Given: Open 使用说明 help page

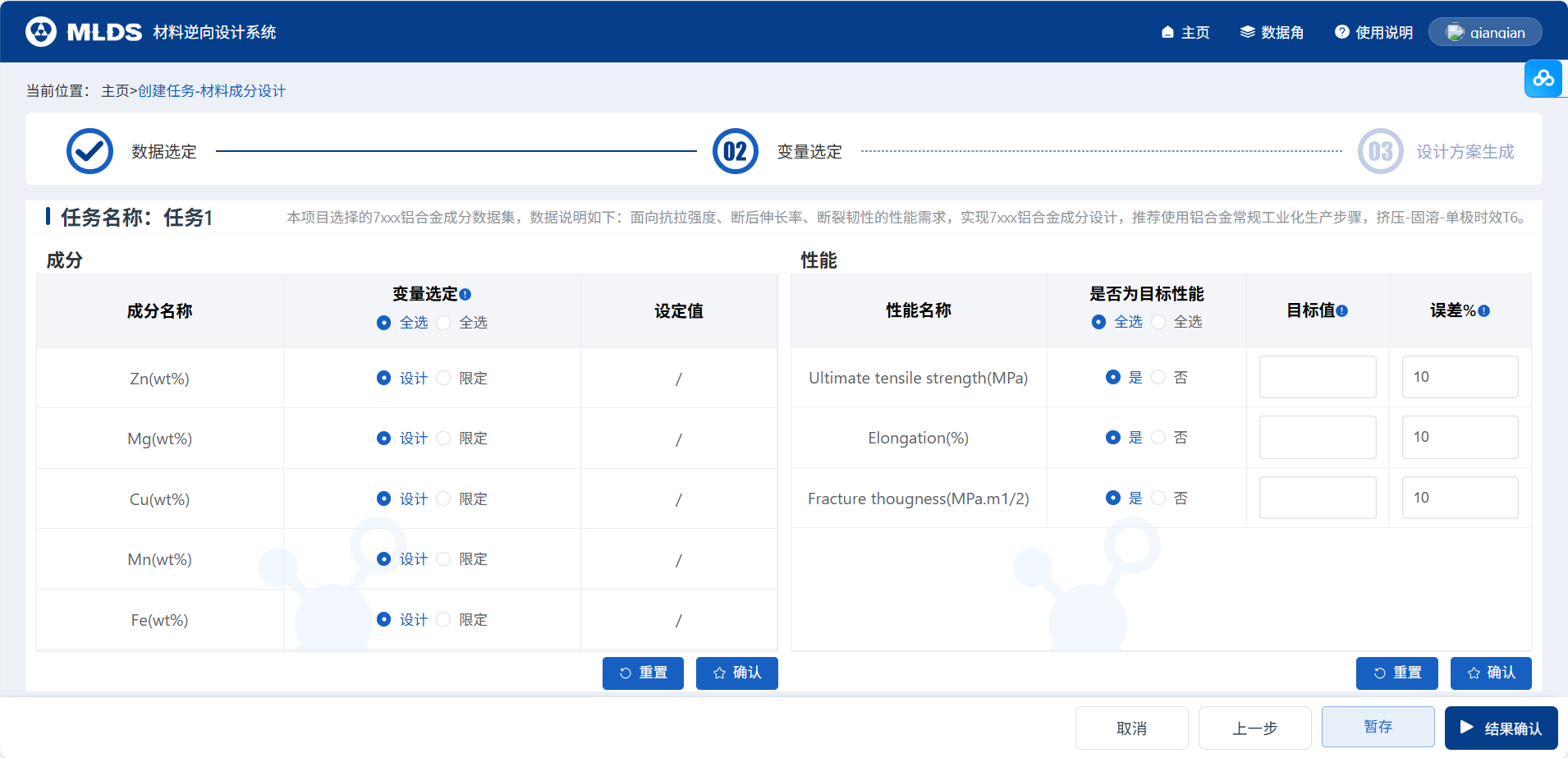Looking at the screenshot, I should pyautogui.click(x=1373, y=32).
